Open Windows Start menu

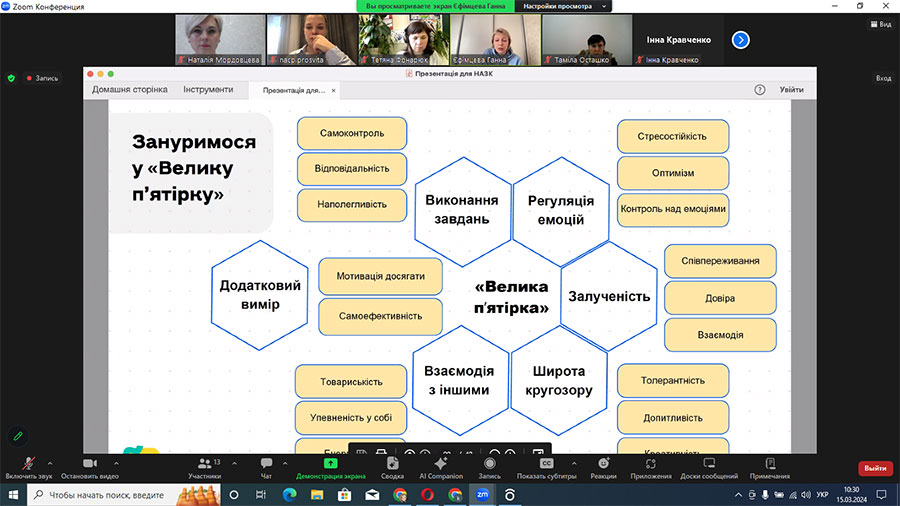click(13, 495)
